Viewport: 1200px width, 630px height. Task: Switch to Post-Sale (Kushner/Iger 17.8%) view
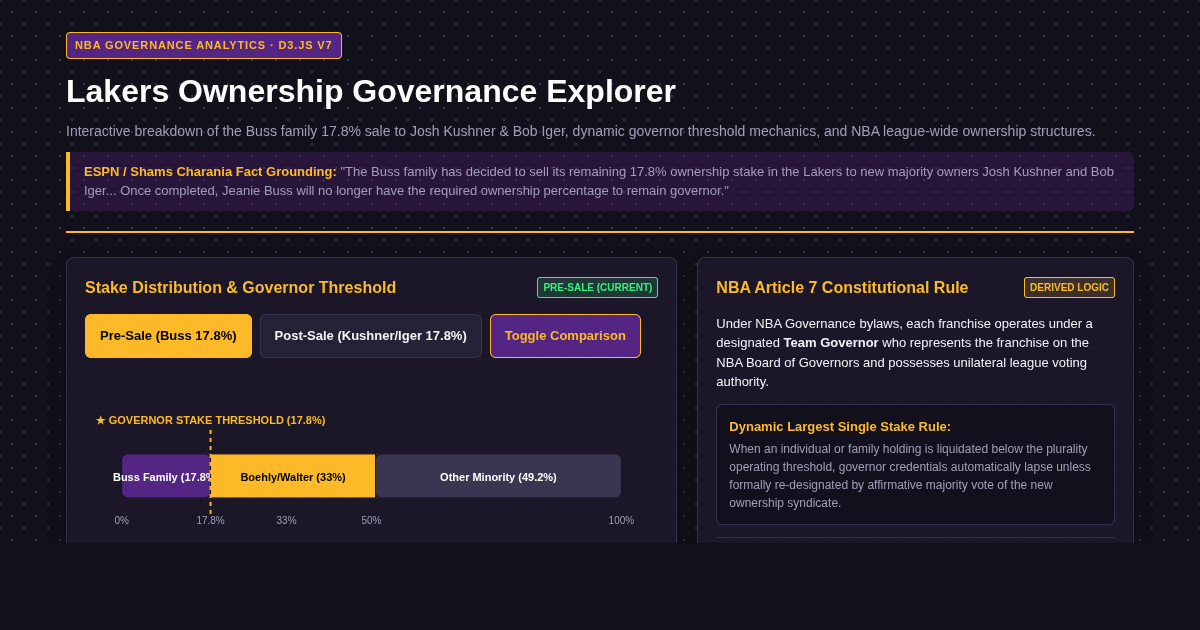[x=371, y=336]
